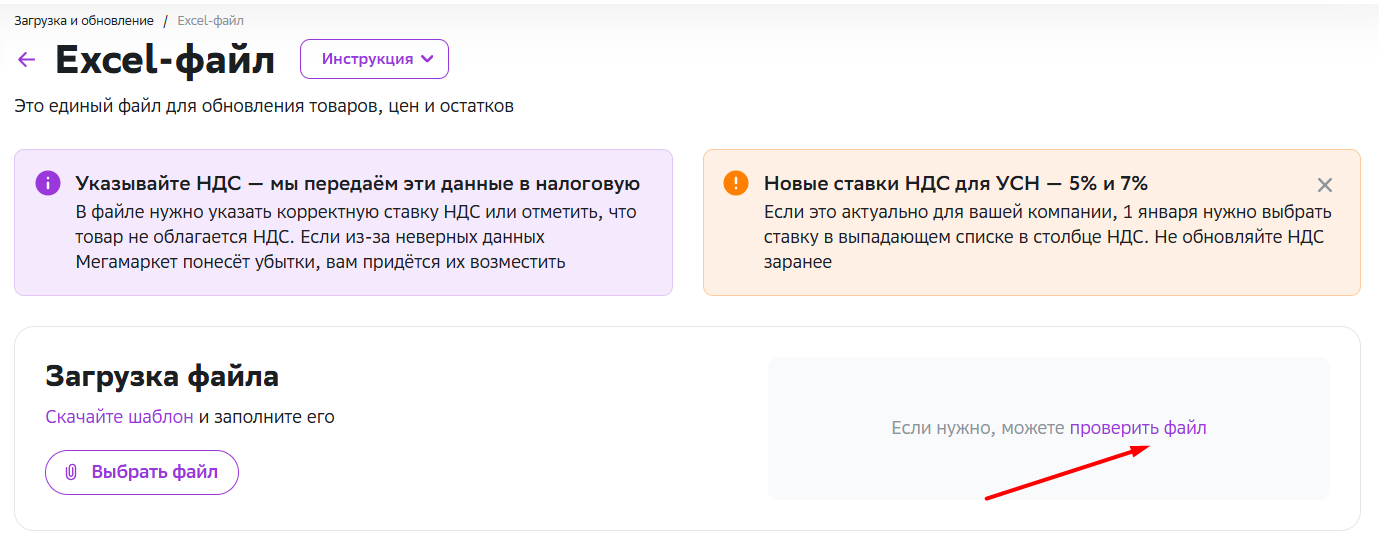Click the Выбрать файл button

pyautogui.click(x=142, y=472)
